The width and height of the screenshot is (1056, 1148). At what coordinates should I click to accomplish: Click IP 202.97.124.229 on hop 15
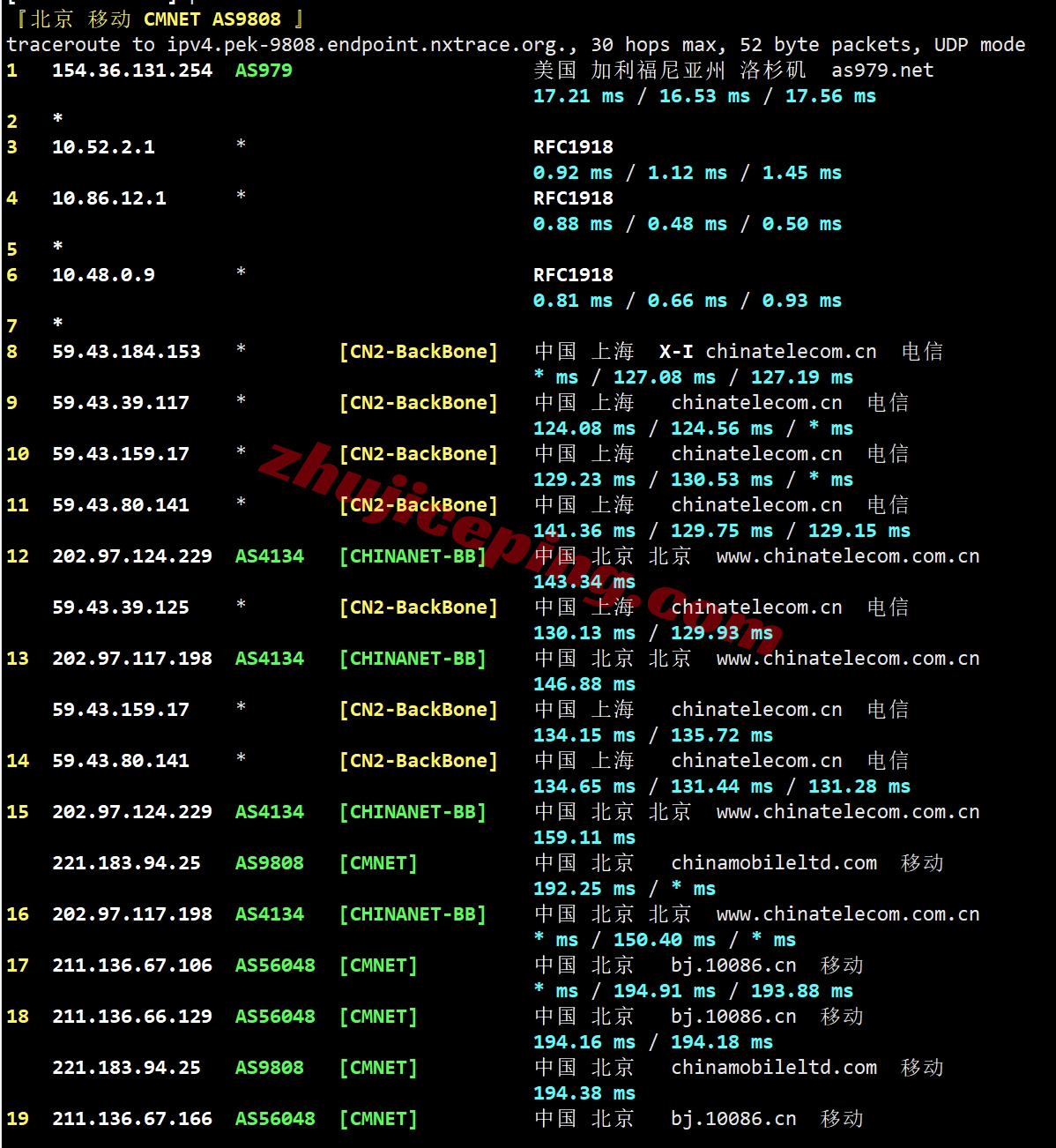tap(132, 812)
